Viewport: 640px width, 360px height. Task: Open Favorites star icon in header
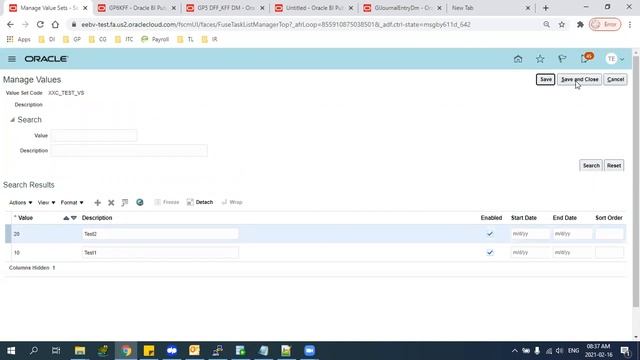coord(540,59)
